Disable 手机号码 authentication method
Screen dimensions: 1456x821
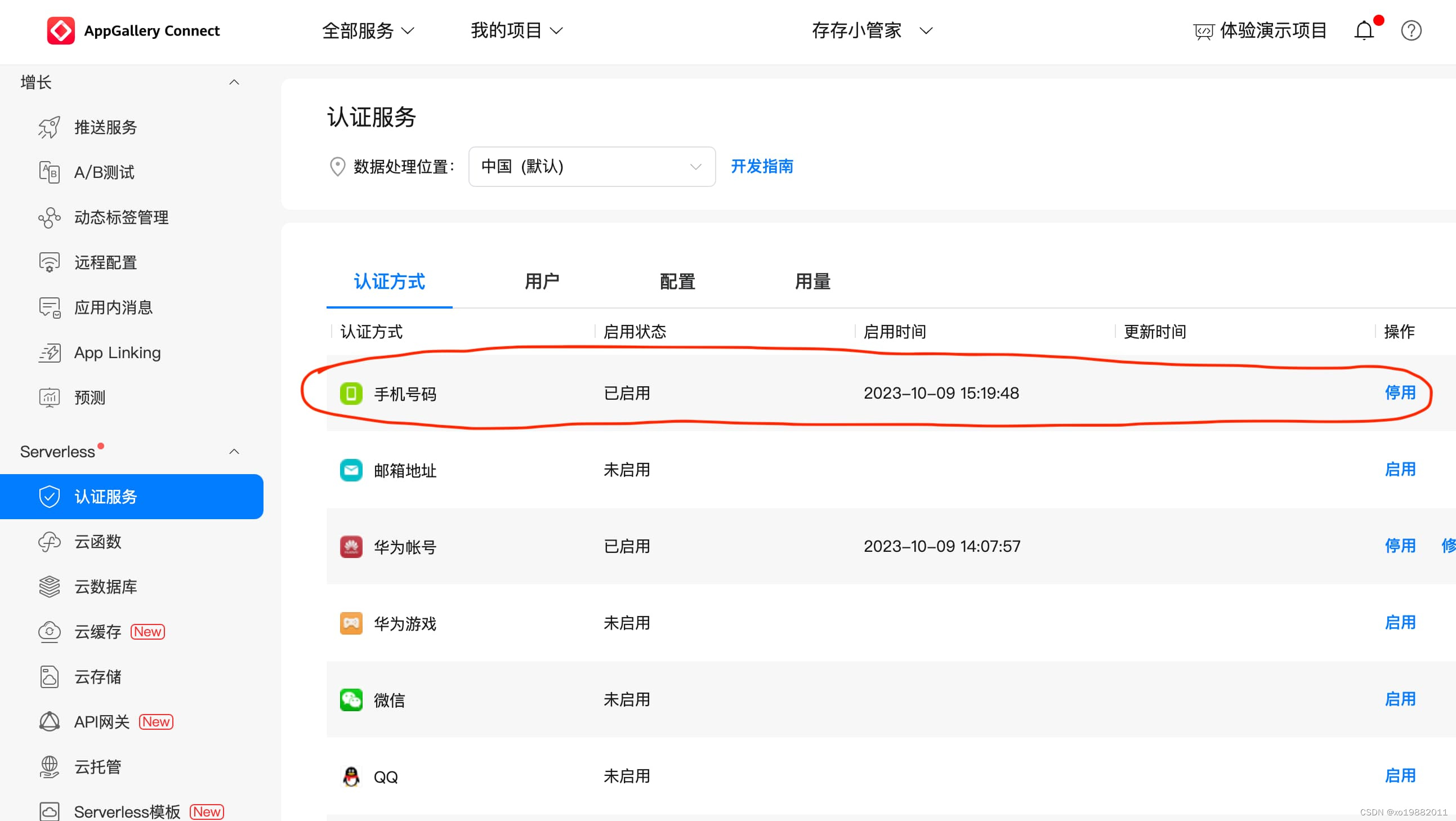pyautogui.click(x=1401, y=392)
